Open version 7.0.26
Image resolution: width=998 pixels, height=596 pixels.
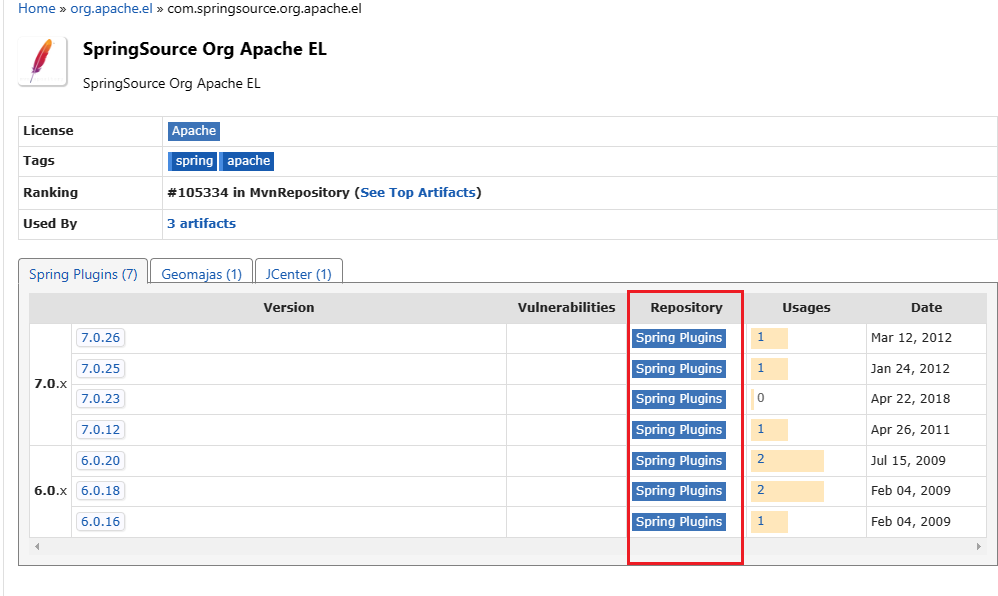101,337
